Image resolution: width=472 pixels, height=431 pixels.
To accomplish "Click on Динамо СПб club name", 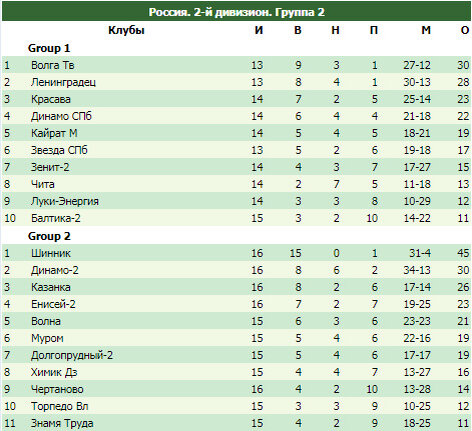I will (x=61, y=116).
